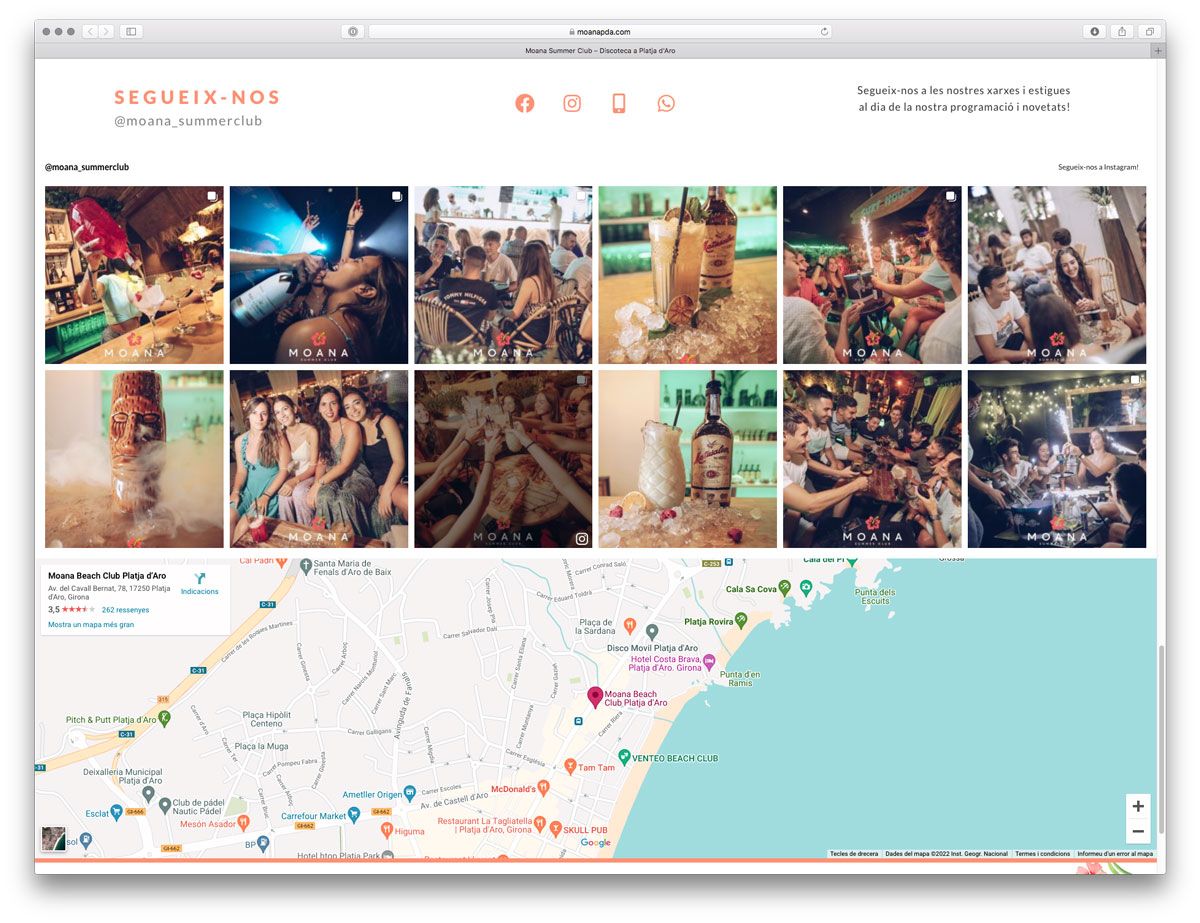Screen dimensions: 1200x923
Task: Click the Tam Tam restaurant marker
Action: 570,767
